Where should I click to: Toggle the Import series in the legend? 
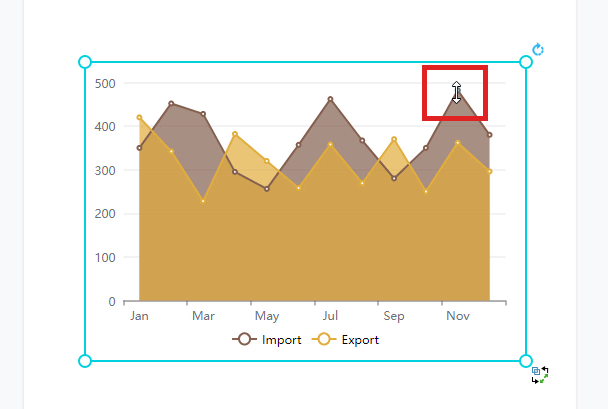pyautogui.click(x=267, y=340)
